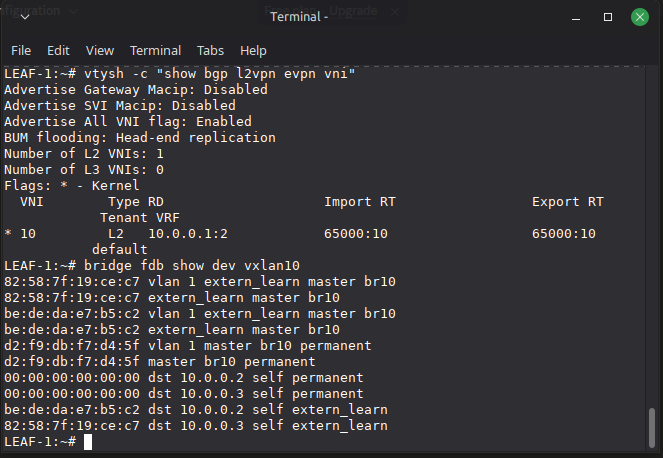Click the vtysh show bgp l2vpn command line
This screenshot has height=458, width=663.
point(219,74)
